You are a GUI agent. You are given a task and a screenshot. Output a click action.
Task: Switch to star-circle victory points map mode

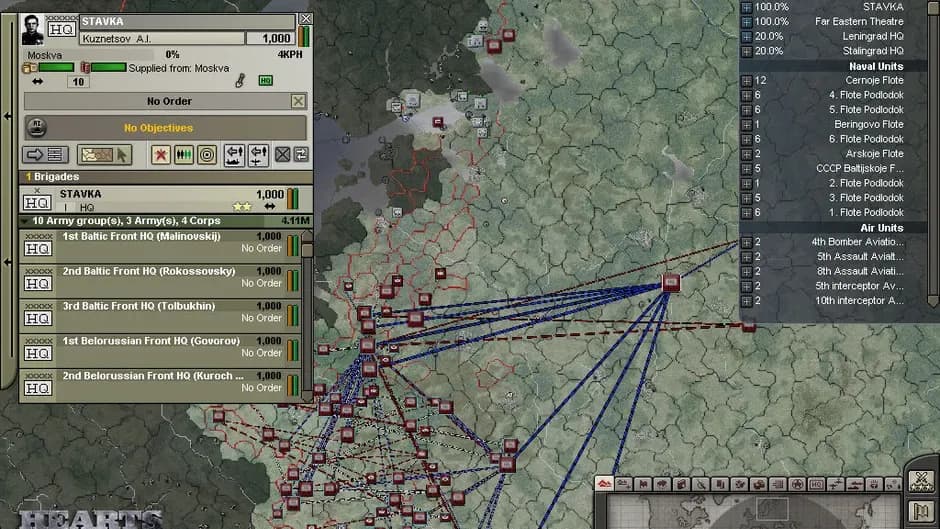coord(797,484)
